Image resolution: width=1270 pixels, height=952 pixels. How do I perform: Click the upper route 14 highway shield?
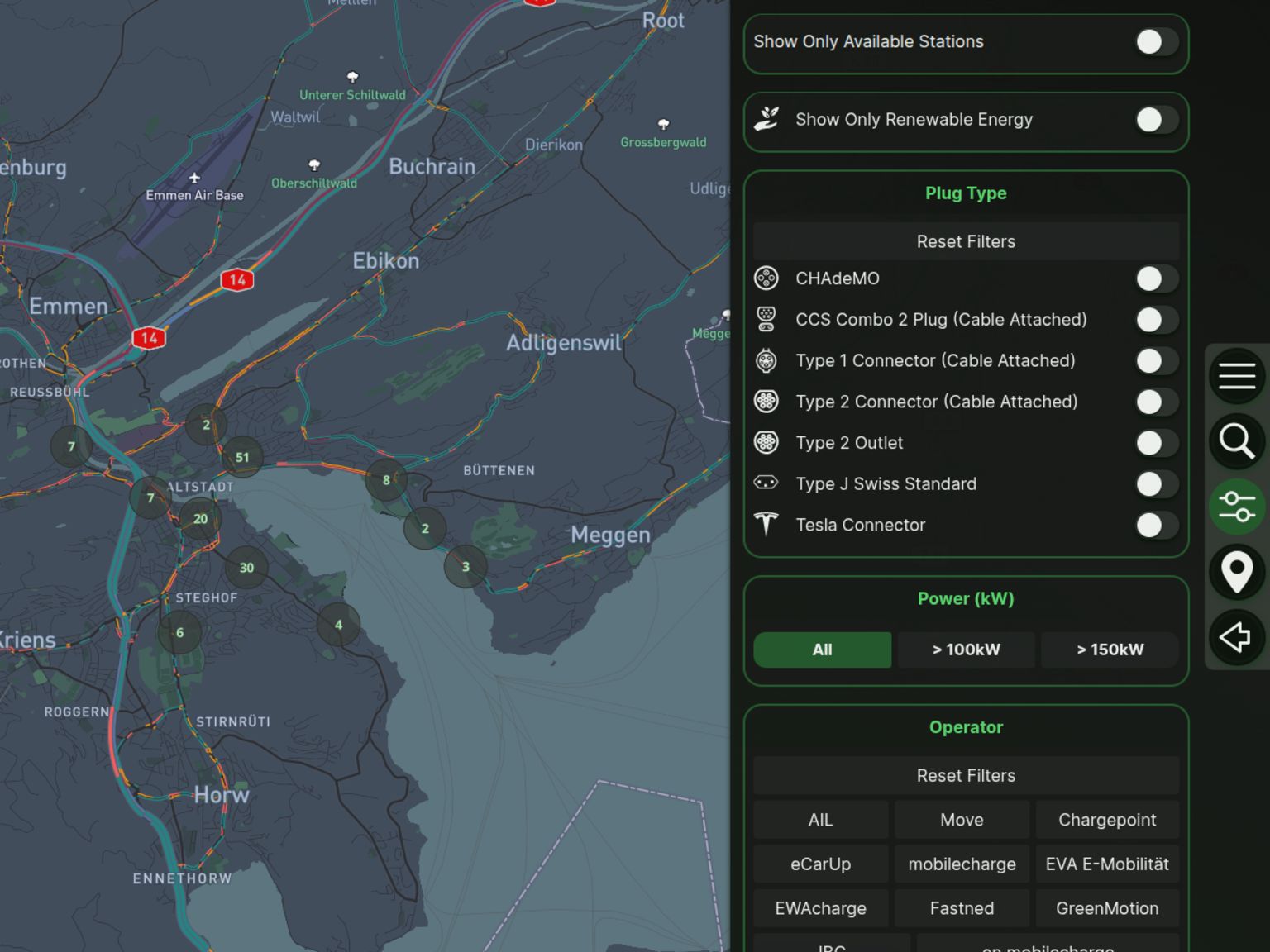pyautogui.click(x=237, y=279)
